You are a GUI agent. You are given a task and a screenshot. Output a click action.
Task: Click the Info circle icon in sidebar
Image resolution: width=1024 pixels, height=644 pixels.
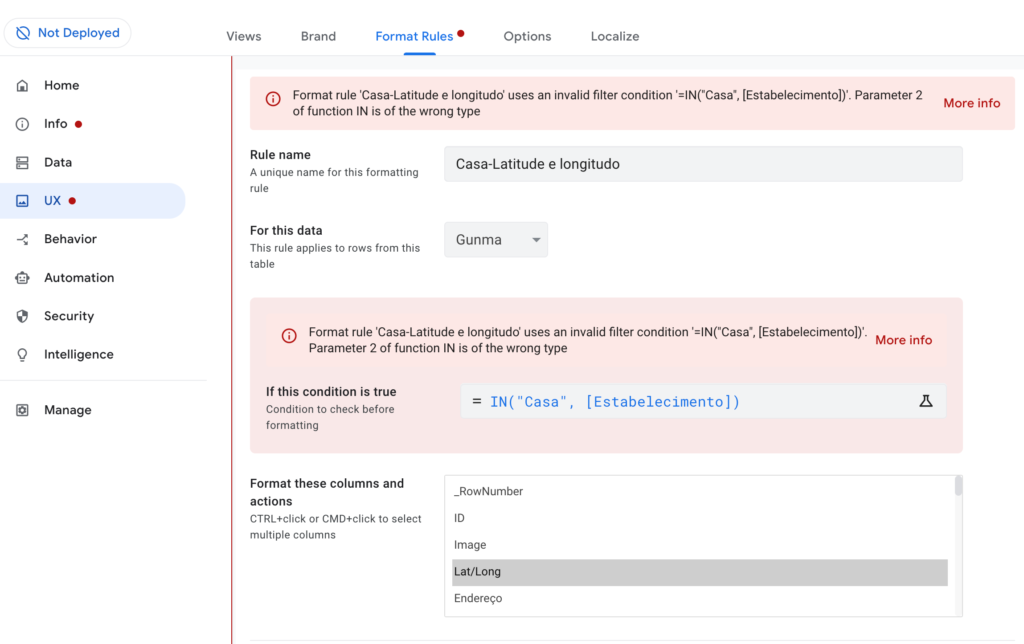pyautogui.click(x=22, y=124)
